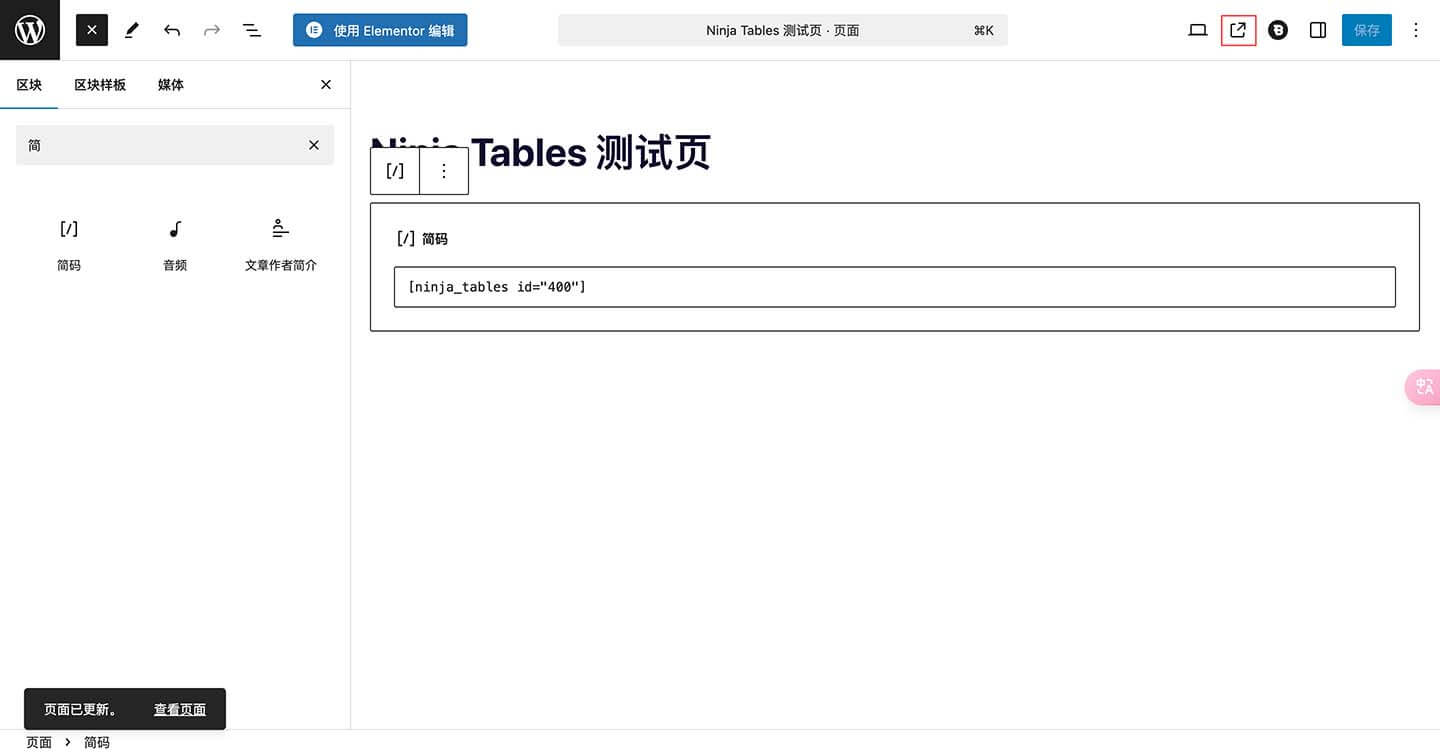Insert the 音频 audio block
This screenshot has width=1440, height=754.
175,245
